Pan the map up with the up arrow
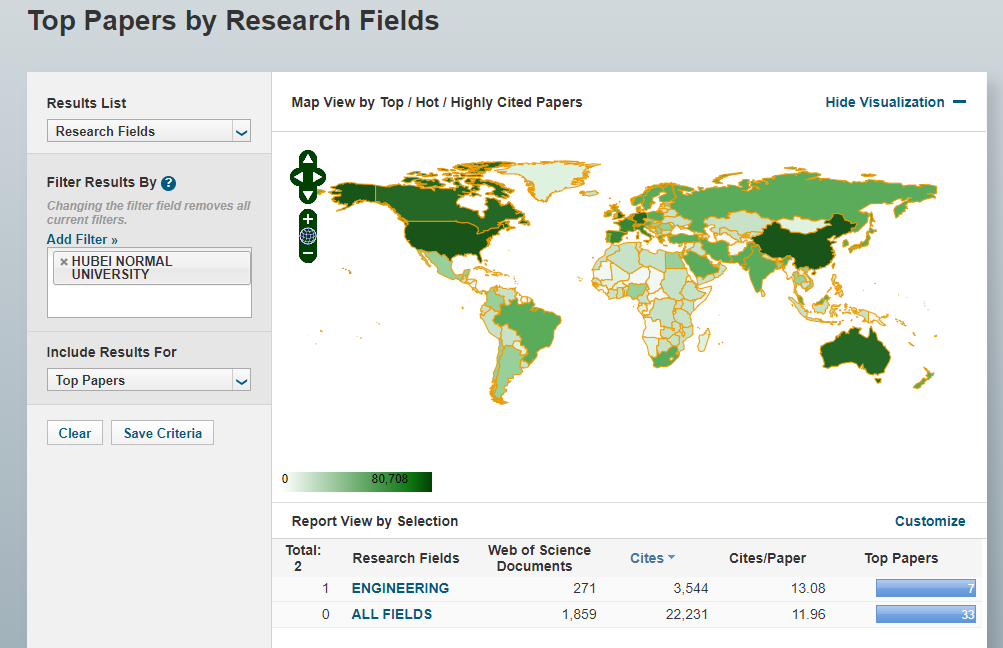Screen dimensions: 1003x648 tap(308, 160)
